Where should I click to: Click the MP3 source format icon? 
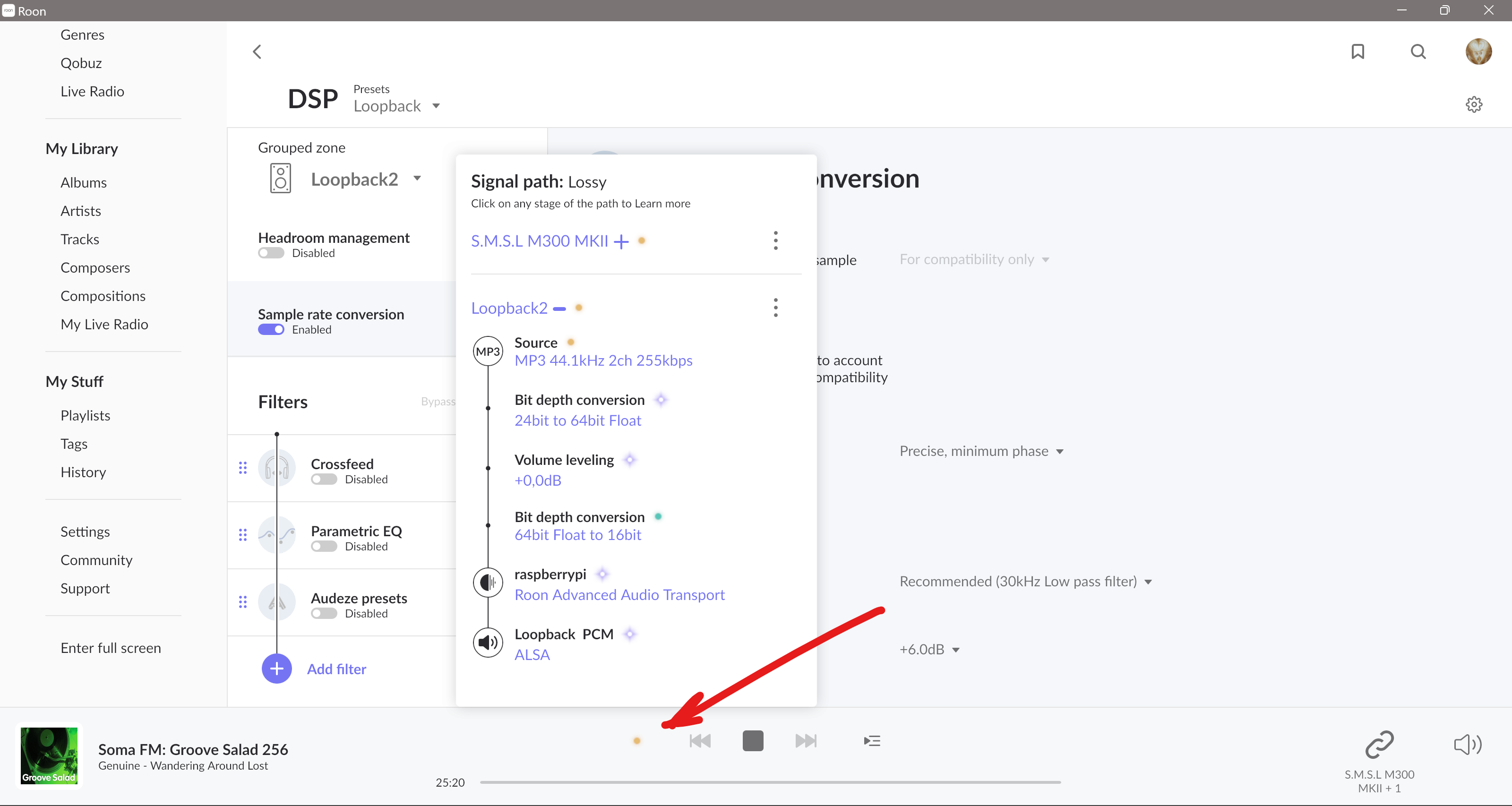coord(488,351)
